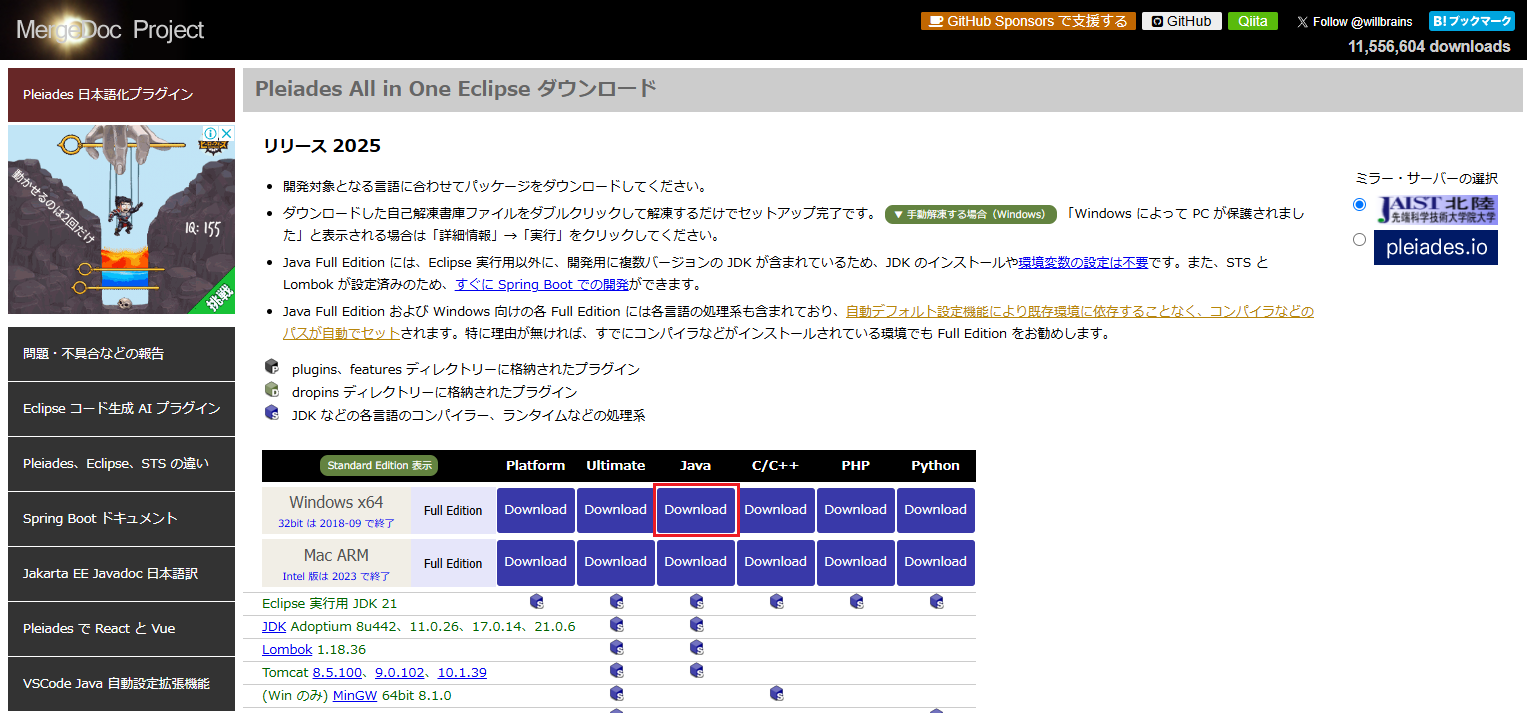1527x713 pixels.
Task: Open the Lombok link
Action: click(x=287, y=649)
